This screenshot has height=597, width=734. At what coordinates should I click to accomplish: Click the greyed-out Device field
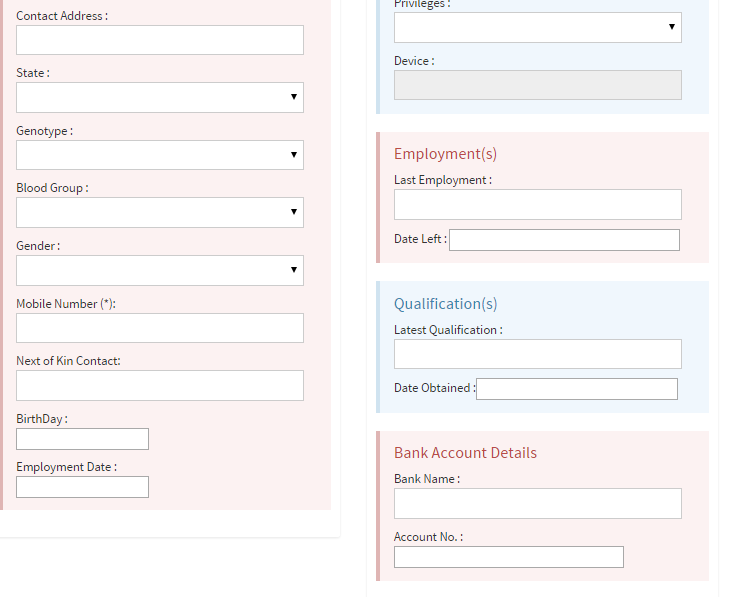[x=537, y=85]
